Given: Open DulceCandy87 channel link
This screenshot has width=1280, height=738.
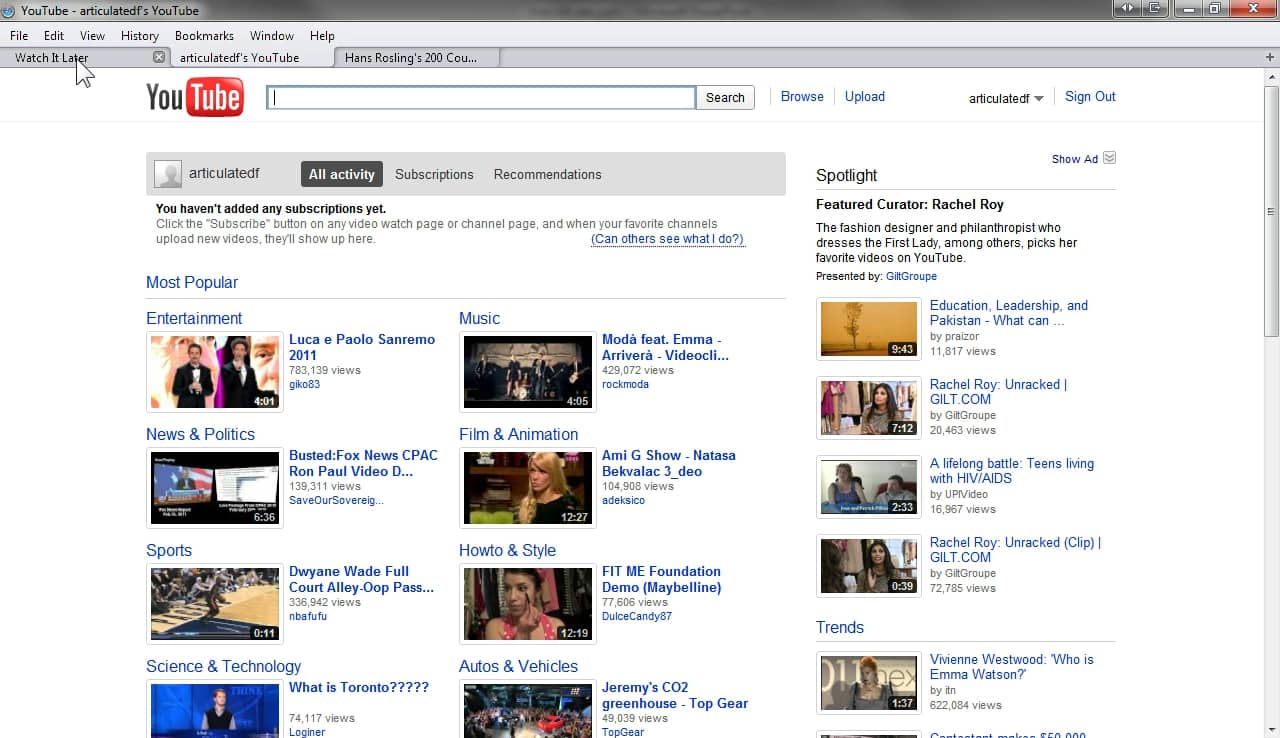Looking at the screenshot, I should pyautogui.click(x=637, y=616).
